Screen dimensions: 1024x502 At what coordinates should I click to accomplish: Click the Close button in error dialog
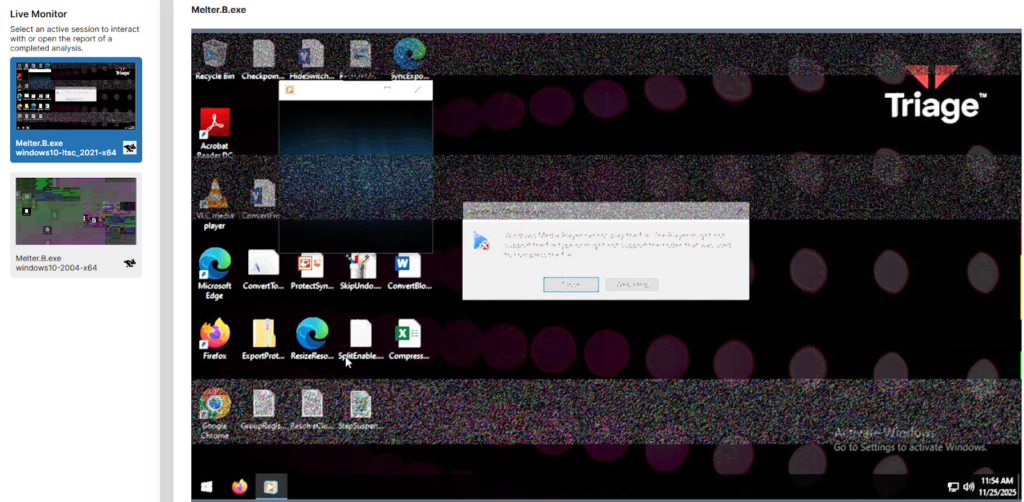tap(571, 284)
